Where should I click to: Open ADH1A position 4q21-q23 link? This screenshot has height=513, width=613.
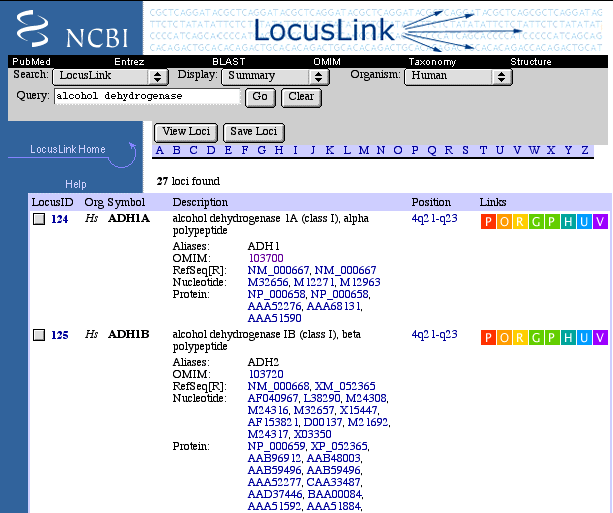(x=434, y=219)
